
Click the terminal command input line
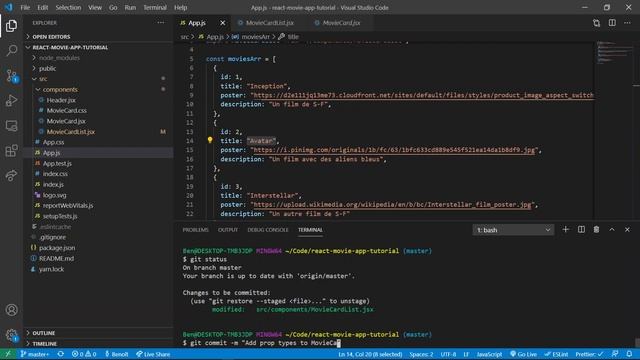[x=261, y=343]
